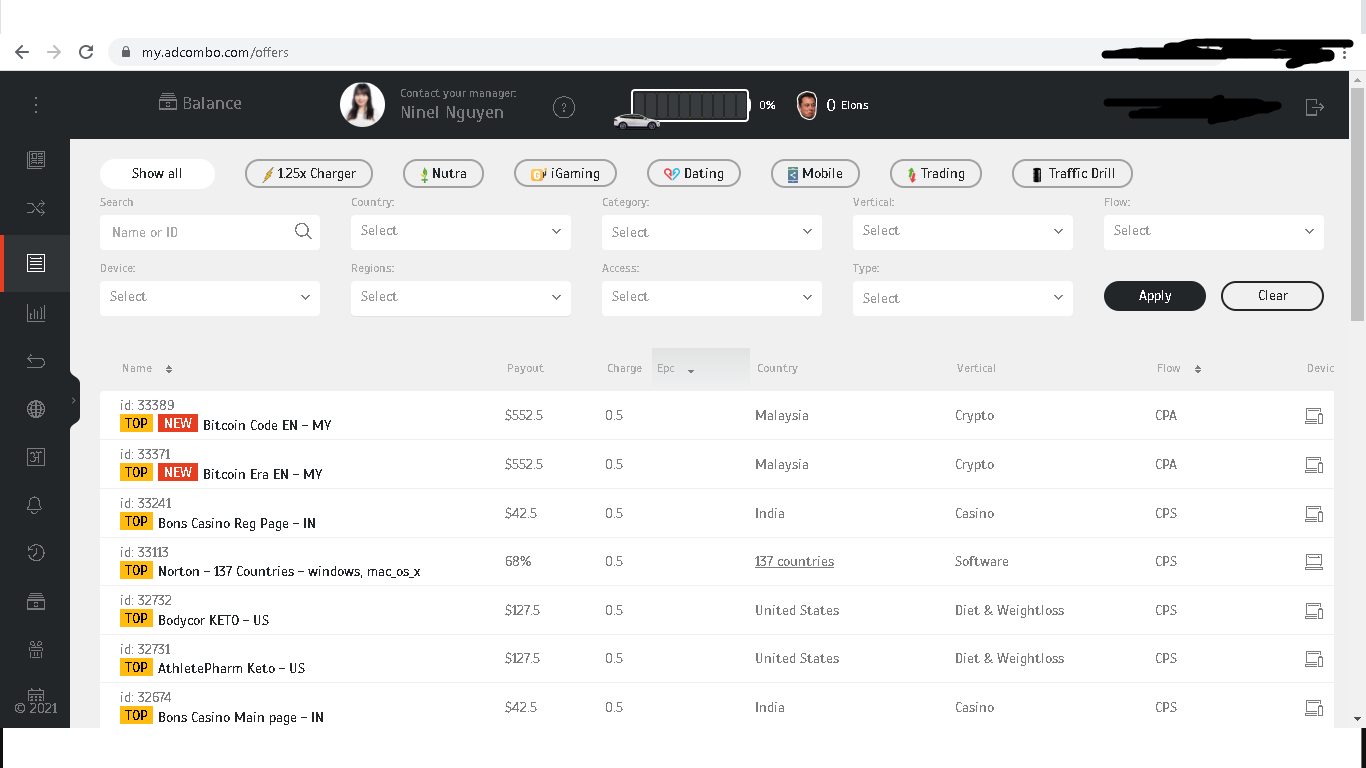Image resolution: width=1366 pixels, height=768 pixels.
Task: Click the history clock sidebar icon
Action: tap(36, 553)
